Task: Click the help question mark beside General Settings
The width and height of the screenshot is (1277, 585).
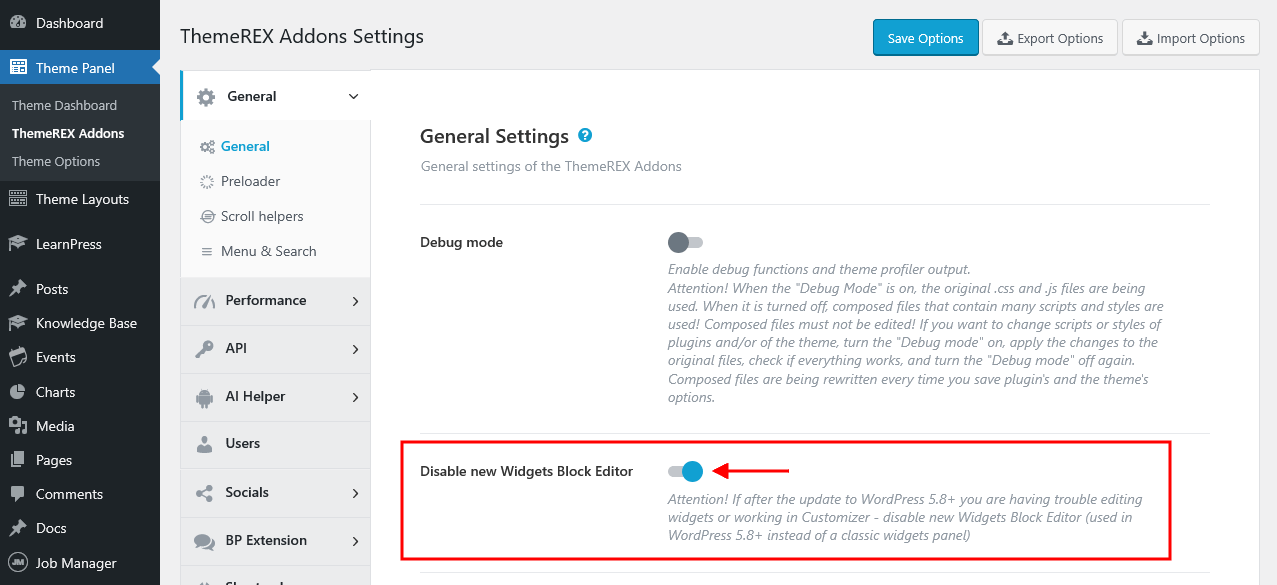Action: (585, 135)
